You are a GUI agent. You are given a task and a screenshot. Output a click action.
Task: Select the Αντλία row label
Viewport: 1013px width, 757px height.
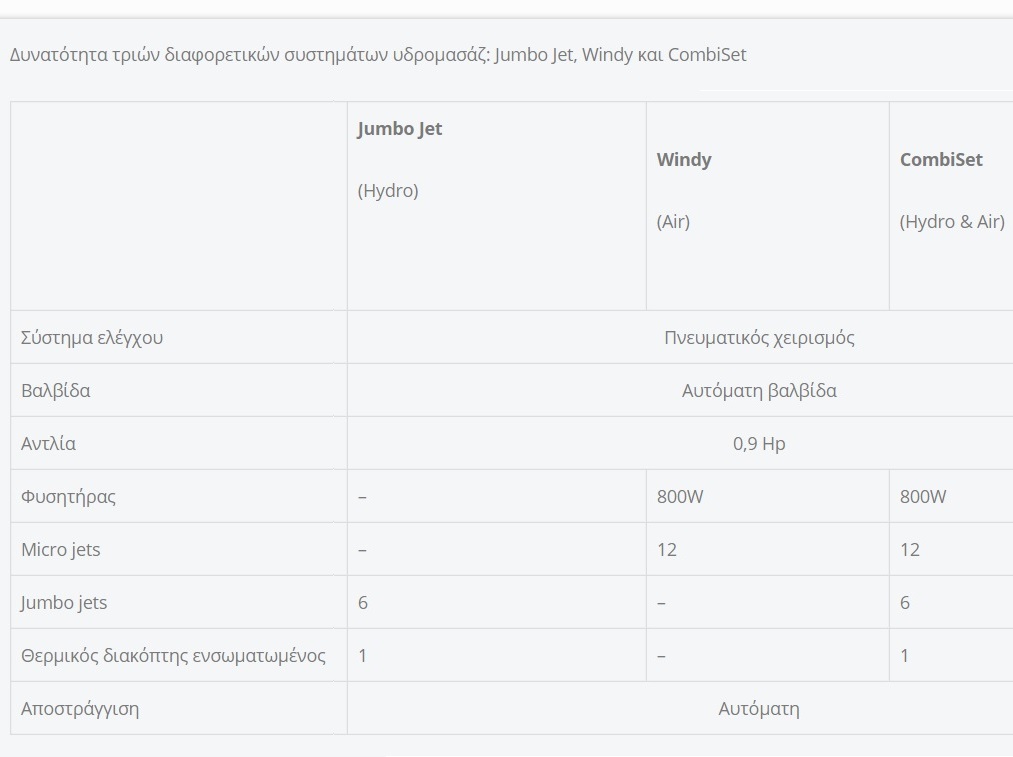pos(48,443)
